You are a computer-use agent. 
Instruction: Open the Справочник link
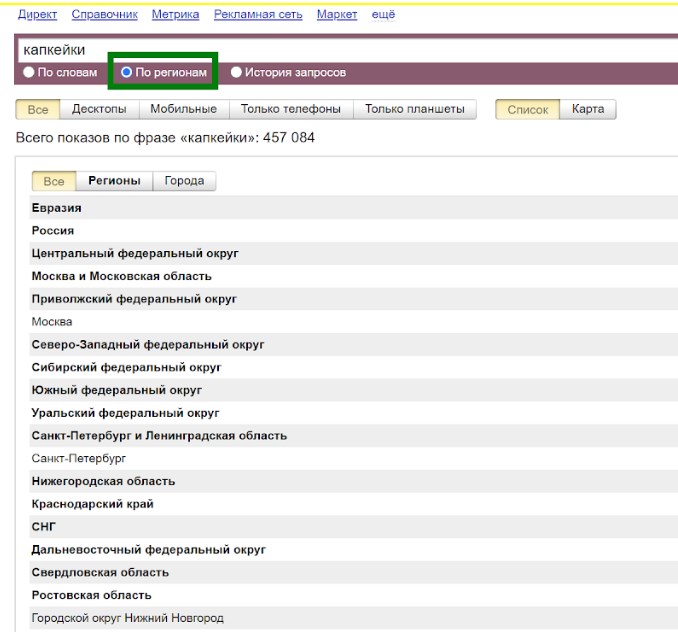pyautogui.click(x=105, y=14)
